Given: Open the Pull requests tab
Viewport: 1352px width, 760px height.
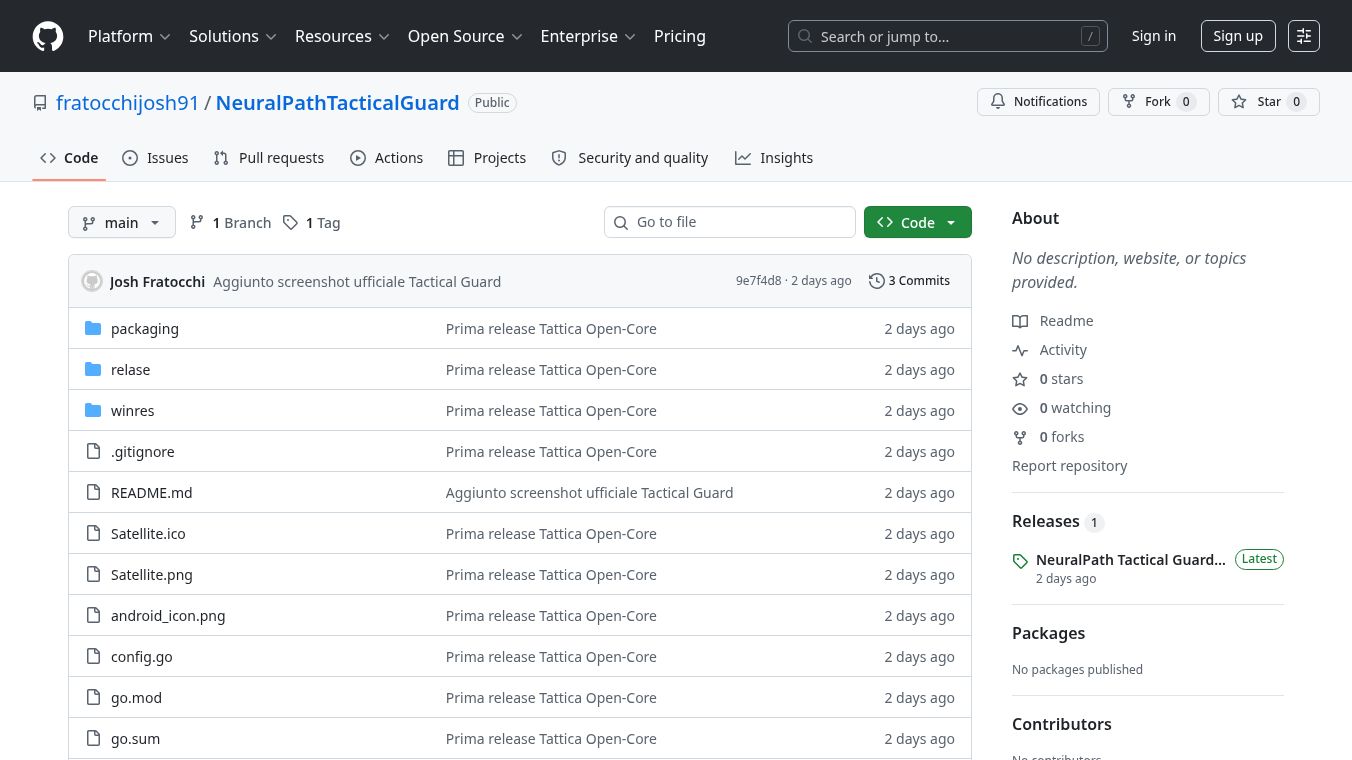Looking at the screenshot, I should (269, 158).
